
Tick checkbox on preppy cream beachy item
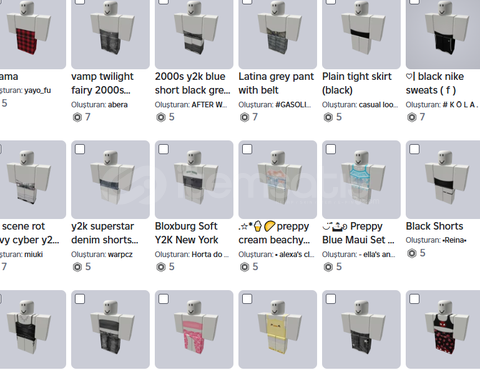[247, 149]
